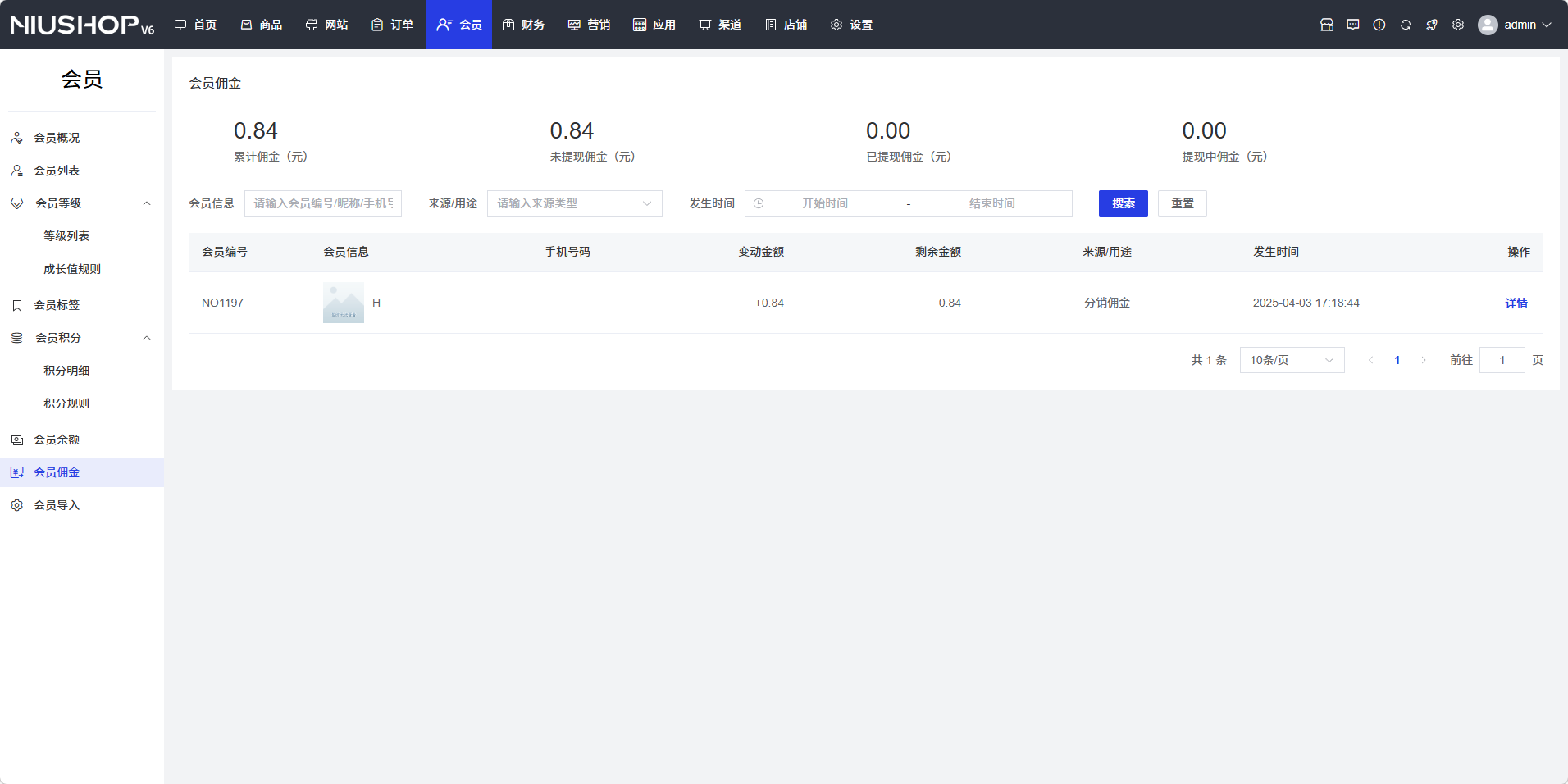Screen dimensions: 1568x784
Task: Click the NIUSHOP V6 logo
Action: coord(82,25)
